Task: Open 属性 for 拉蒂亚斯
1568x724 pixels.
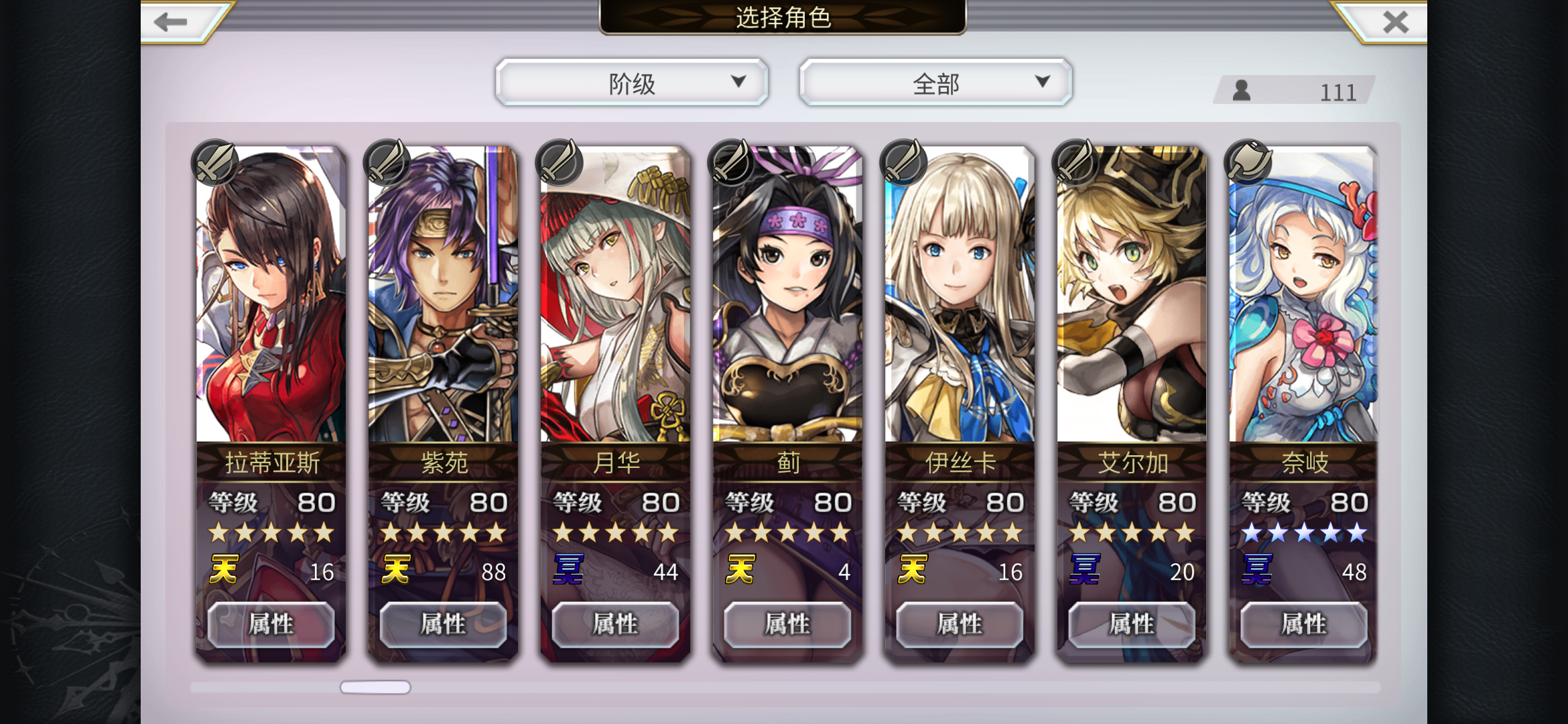Action: coord(271,624)
